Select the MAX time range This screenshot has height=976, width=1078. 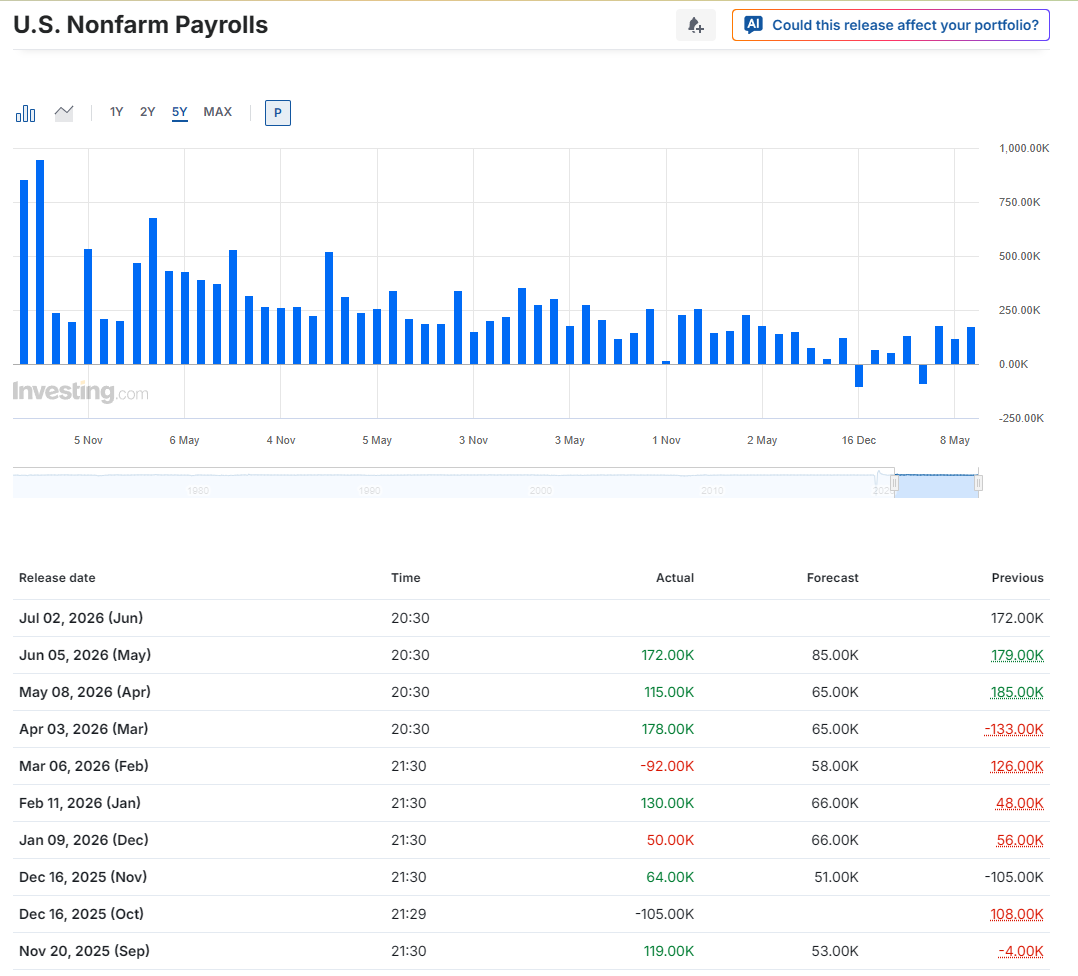[x=217, y=112]
